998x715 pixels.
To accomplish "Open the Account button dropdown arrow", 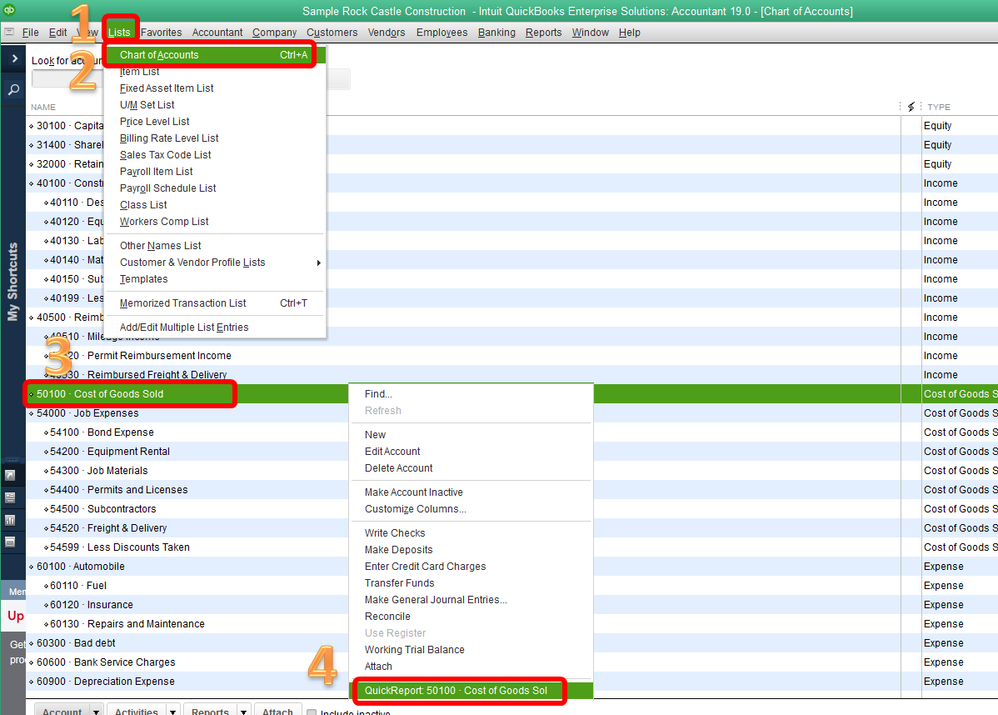I will 96,711.
